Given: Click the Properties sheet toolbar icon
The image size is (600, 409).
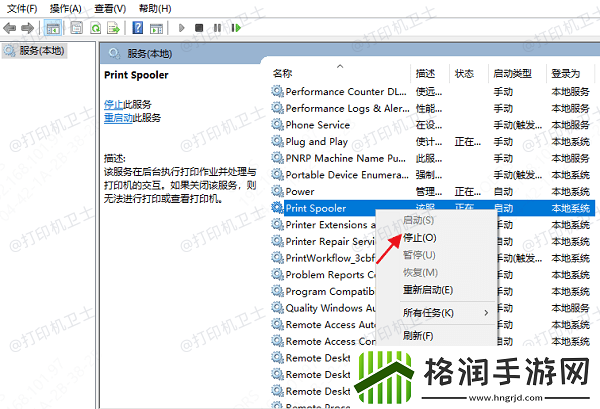Looking at the screenshot, I should coord(77,28).
